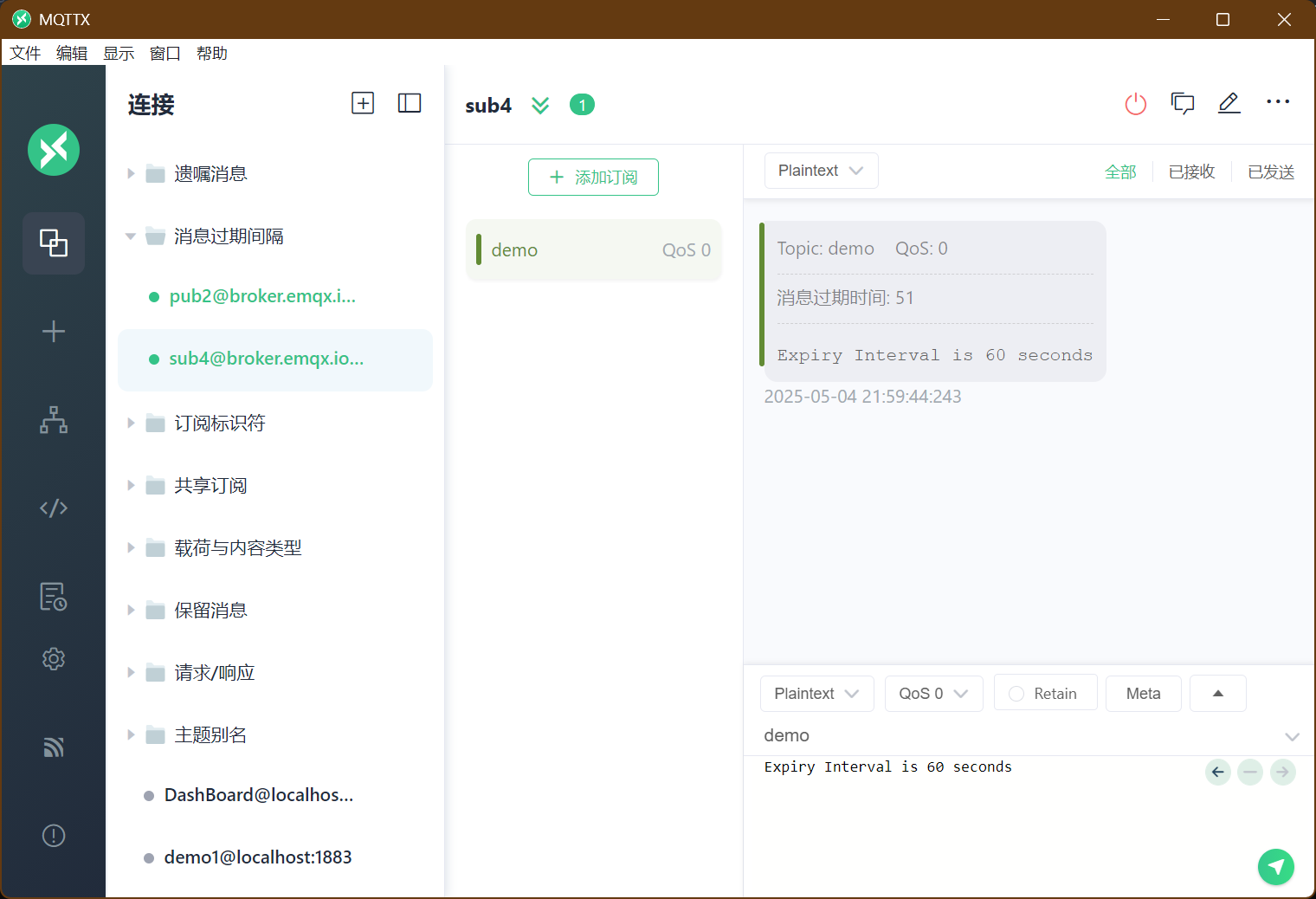Select DashBoard@localhos... connection

pos(275,795)
